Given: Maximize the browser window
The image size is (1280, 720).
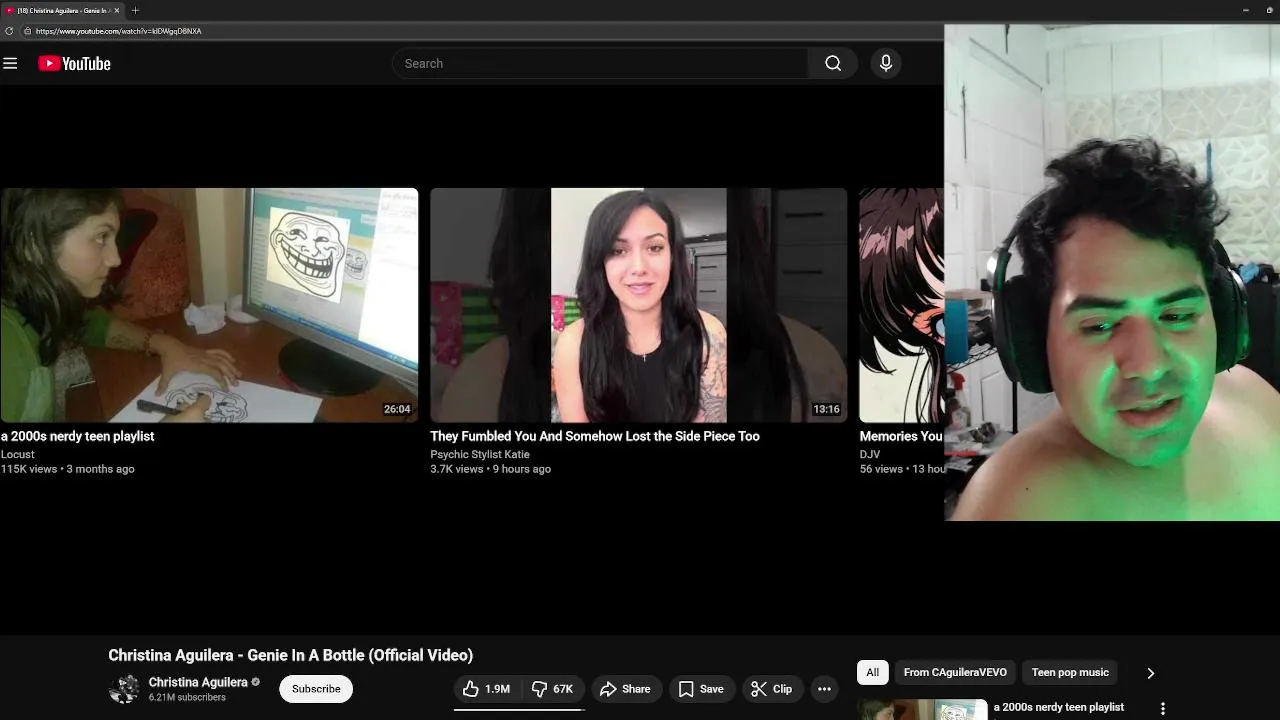Looking at the screenshot, I should click(x=1270, y=10).
